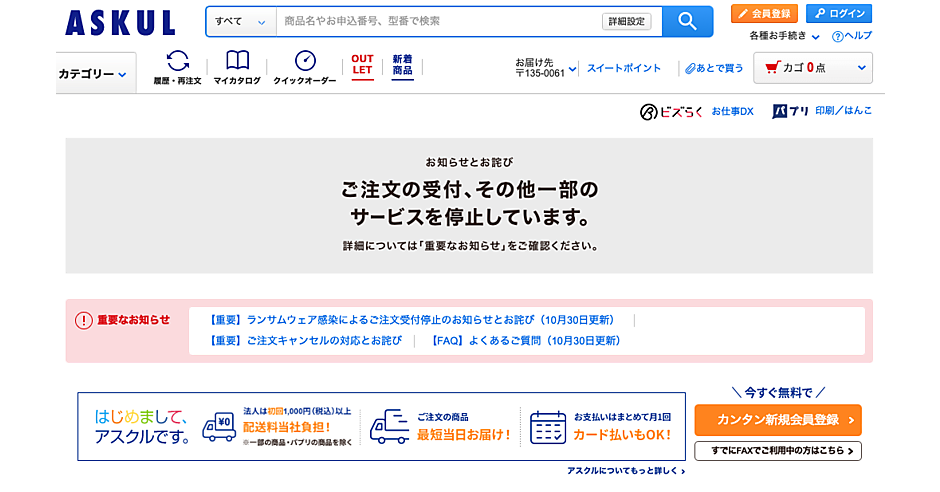Open パプリ 印刷/はんこ link

(x=822, y=111)
